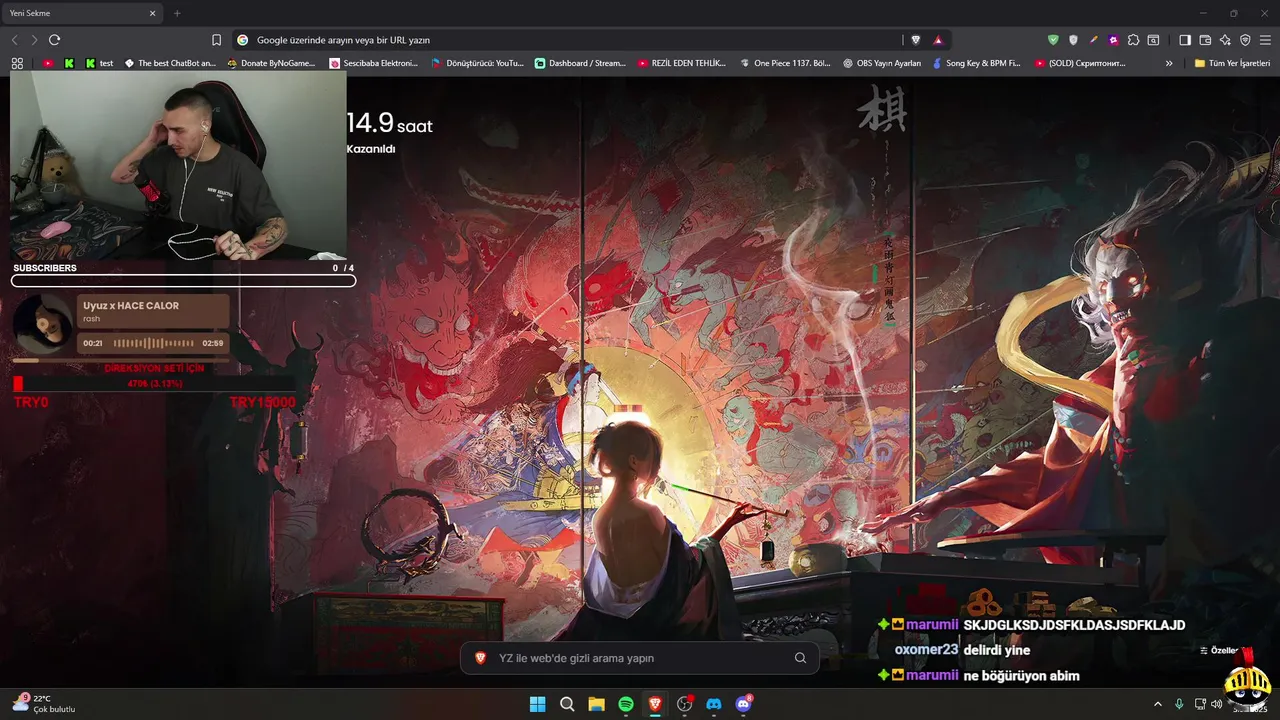The width and height of the screenshot is (1280, 720).
Task: Open the blue Discord taskbar icon
Action: tap(714, 704)
